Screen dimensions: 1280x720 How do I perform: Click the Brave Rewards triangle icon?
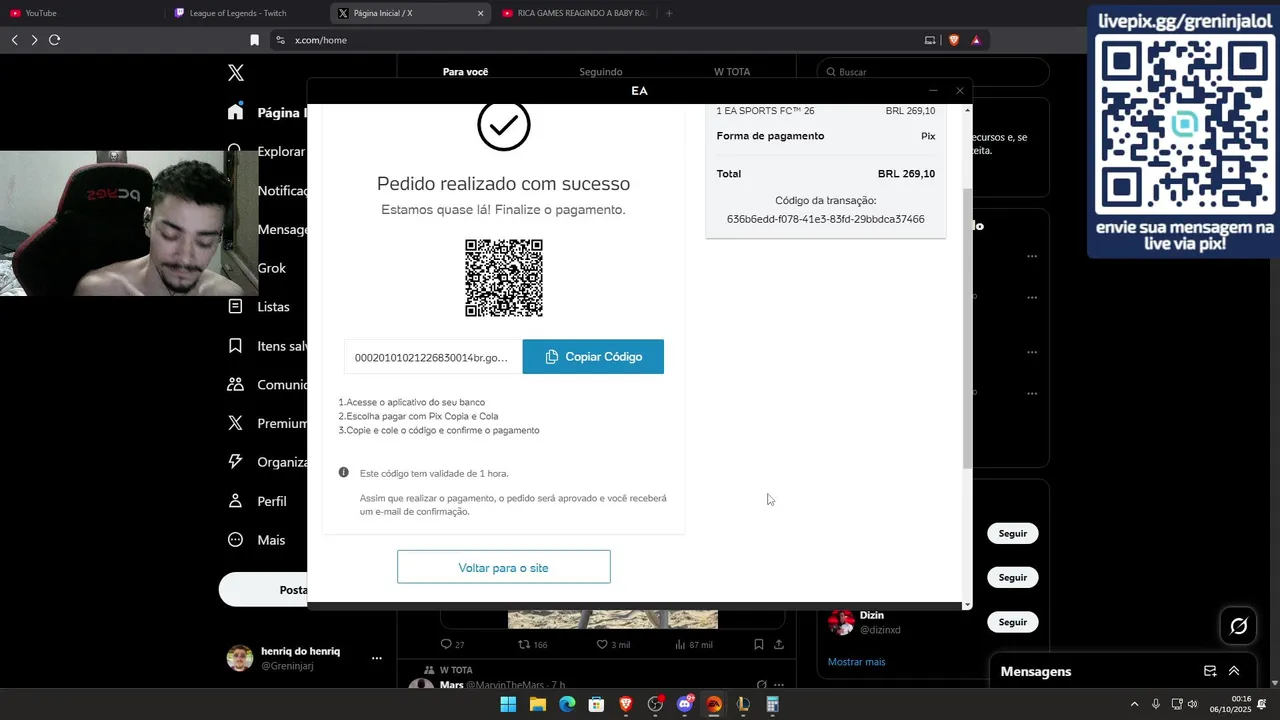point(976,40)
